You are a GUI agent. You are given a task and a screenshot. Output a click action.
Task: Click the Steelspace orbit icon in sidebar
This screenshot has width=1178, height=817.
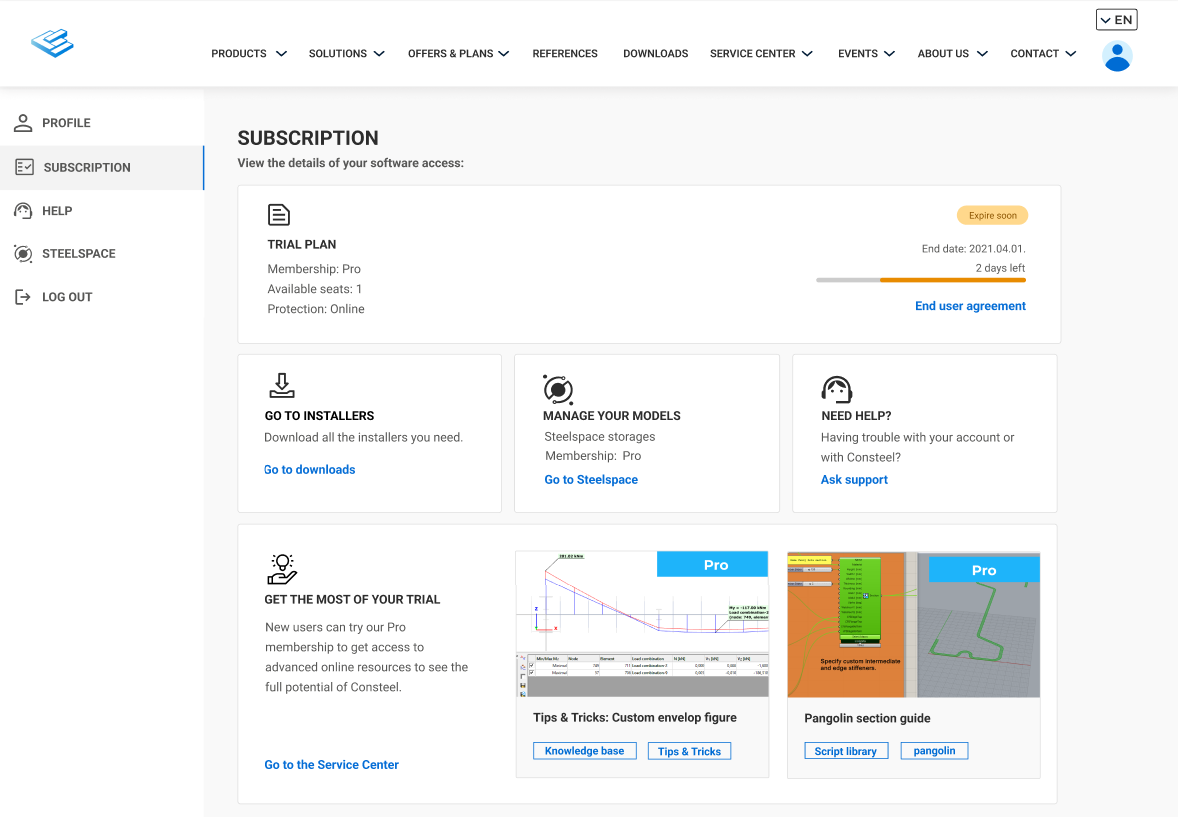23,254
